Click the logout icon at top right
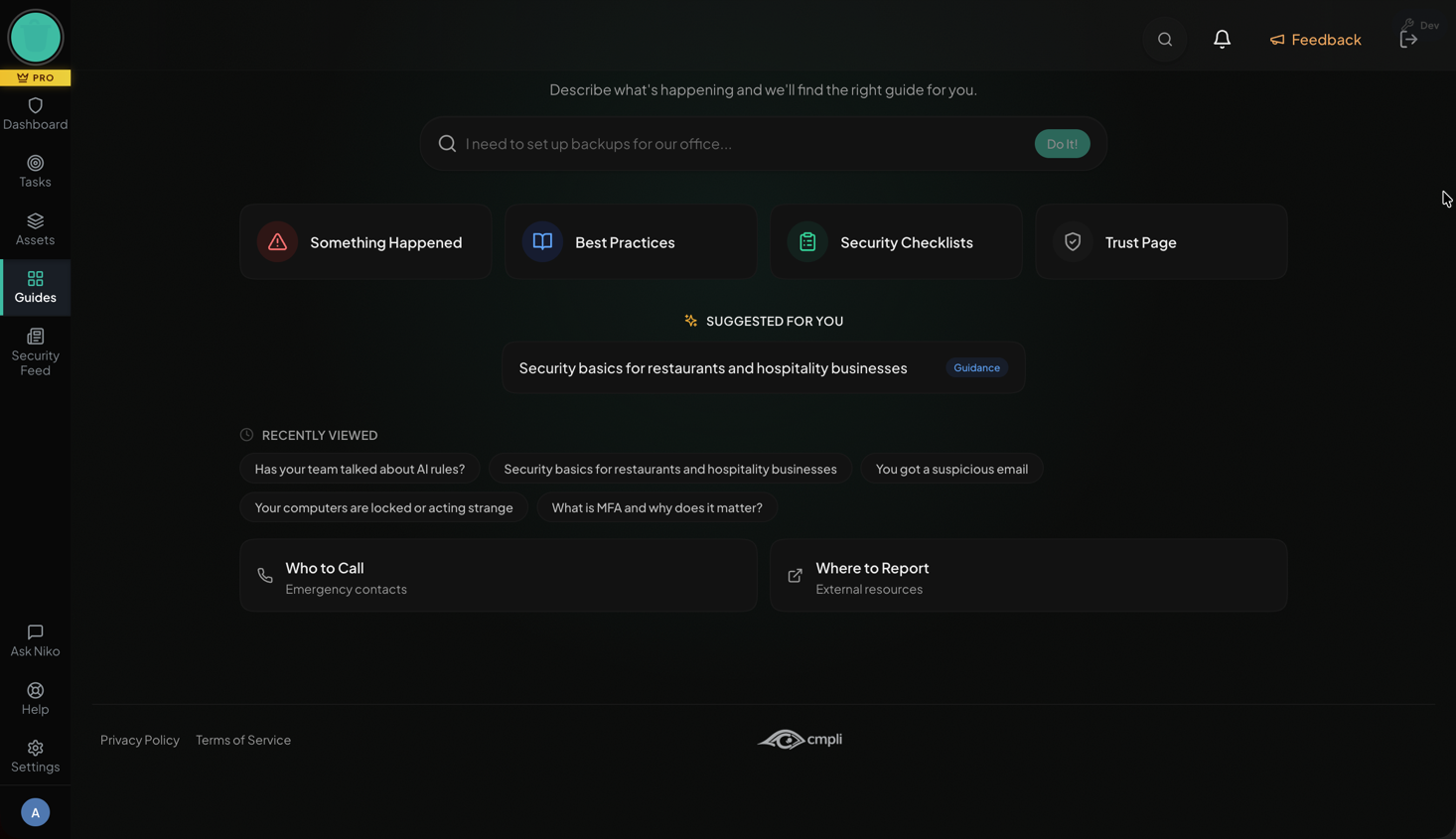This screenshot has width=1456, height=839. coord(1408,40)
